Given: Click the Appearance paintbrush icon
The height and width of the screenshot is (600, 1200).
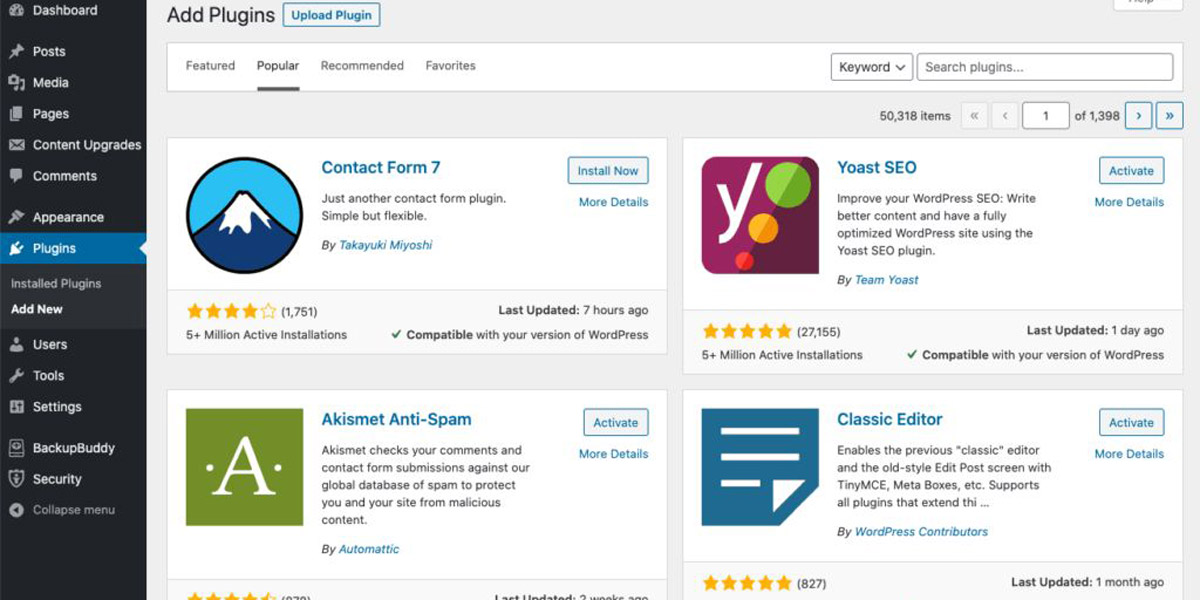Looking at the screenshot, I should (x=16, y=217).
